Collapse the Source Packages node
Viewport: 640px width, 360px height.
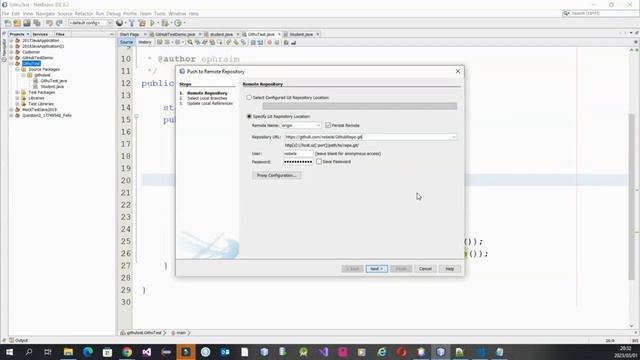(18, 69)
